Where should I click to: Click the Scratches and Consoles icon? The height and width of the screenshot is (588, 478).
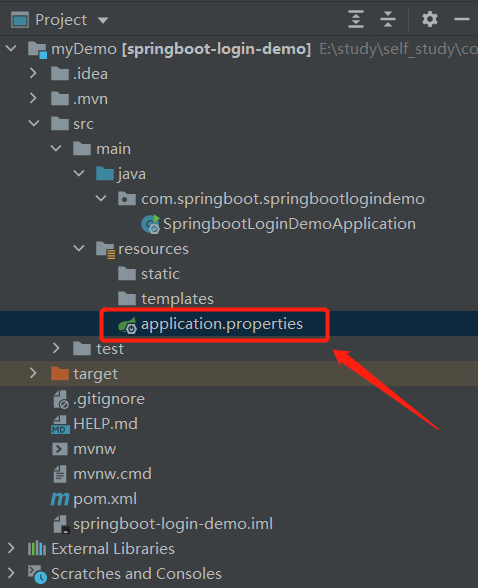(37, 574)
